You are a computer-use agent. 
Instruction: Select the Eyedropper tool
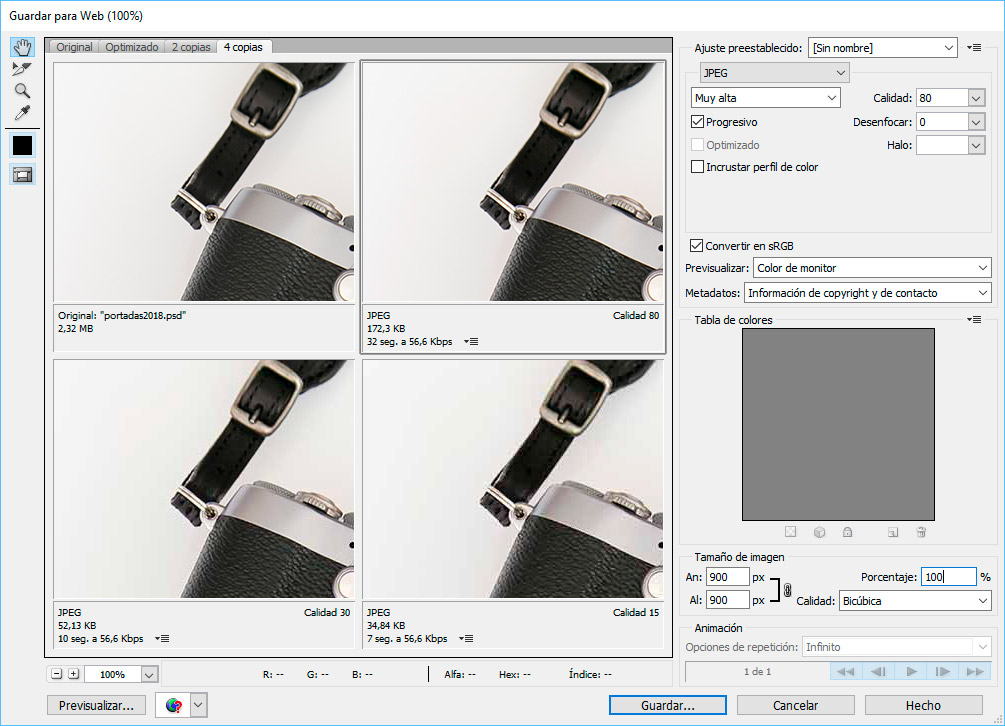click(x=22, y=113)
